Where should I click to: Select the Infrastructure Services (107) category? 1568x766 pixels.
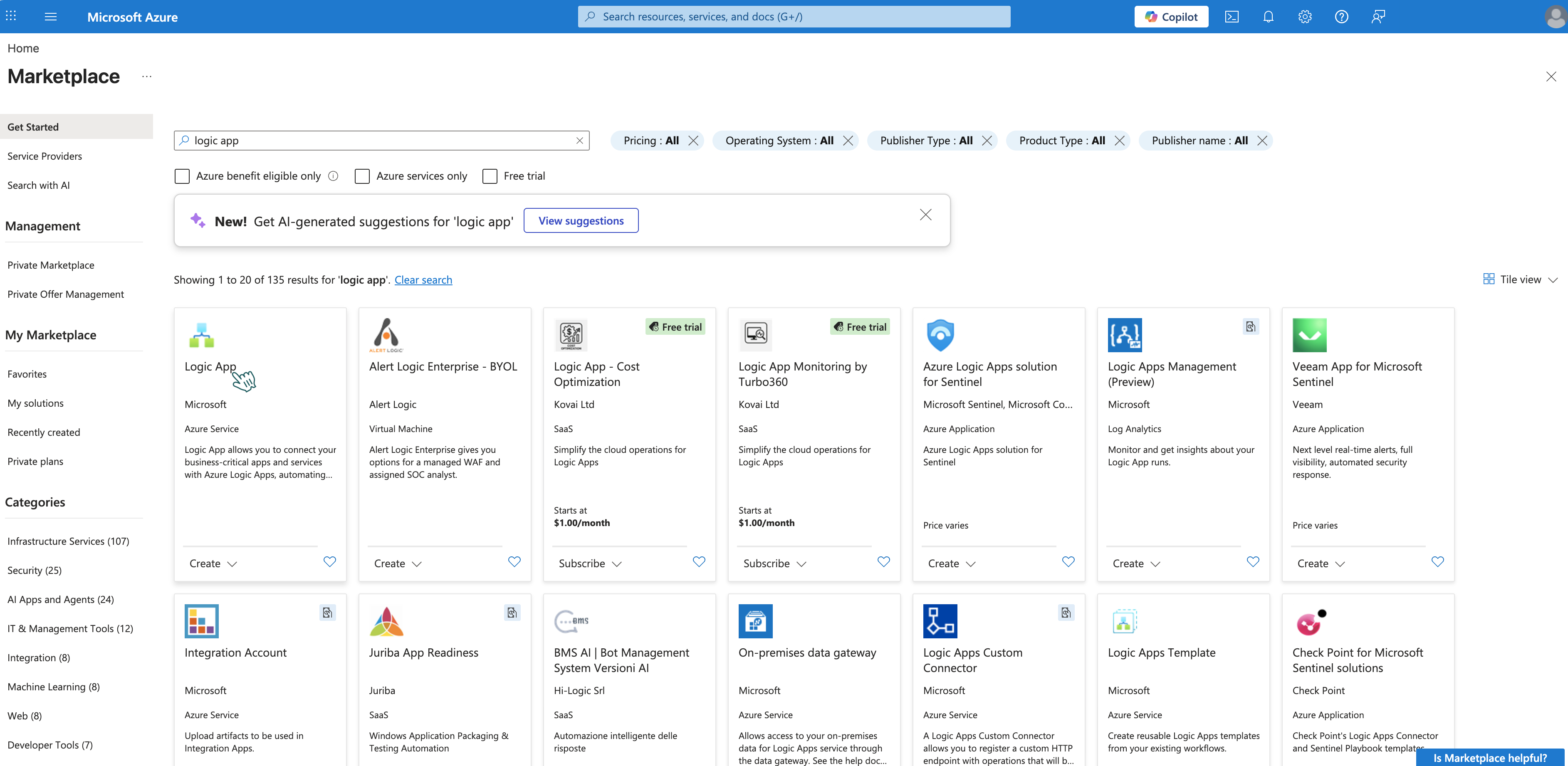click(67, 541)
